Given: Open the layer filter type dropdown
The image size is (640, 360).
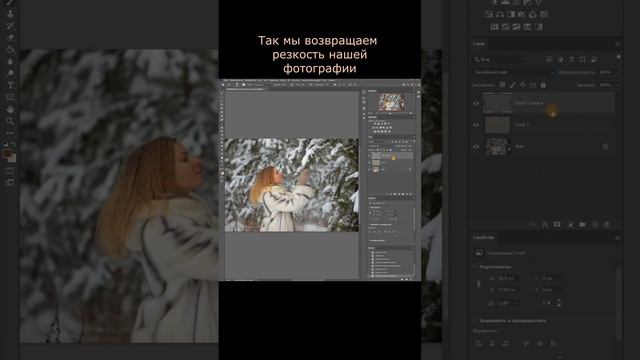Looking at the screenshot, I should point(500,60).
